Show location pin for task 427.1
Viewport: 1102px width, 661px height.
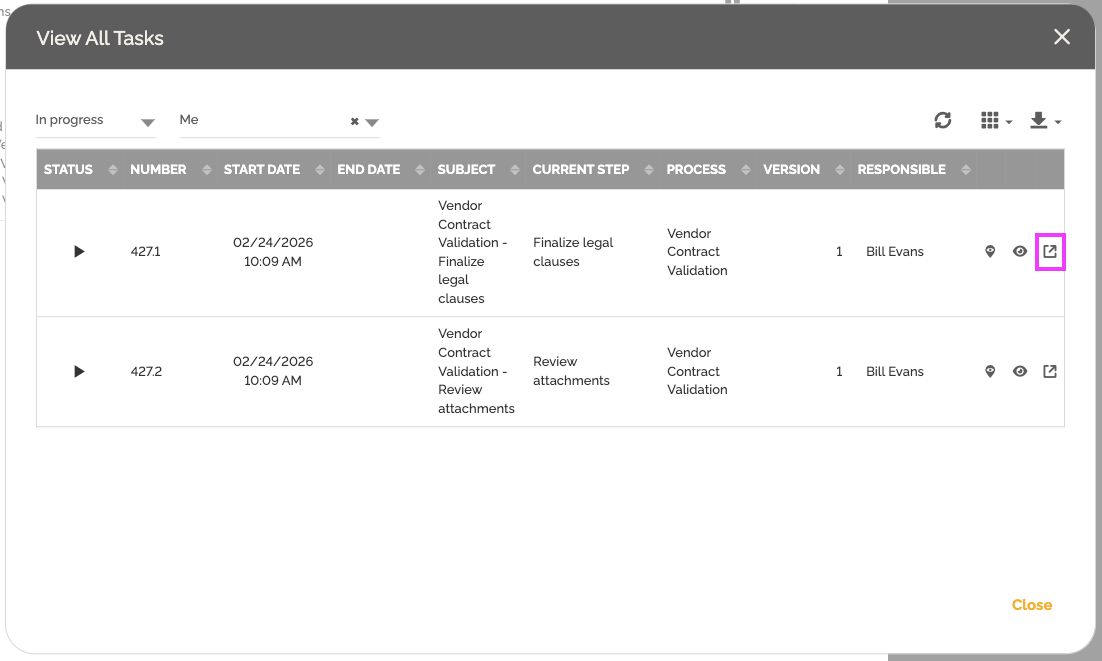(x=990, y=252)
